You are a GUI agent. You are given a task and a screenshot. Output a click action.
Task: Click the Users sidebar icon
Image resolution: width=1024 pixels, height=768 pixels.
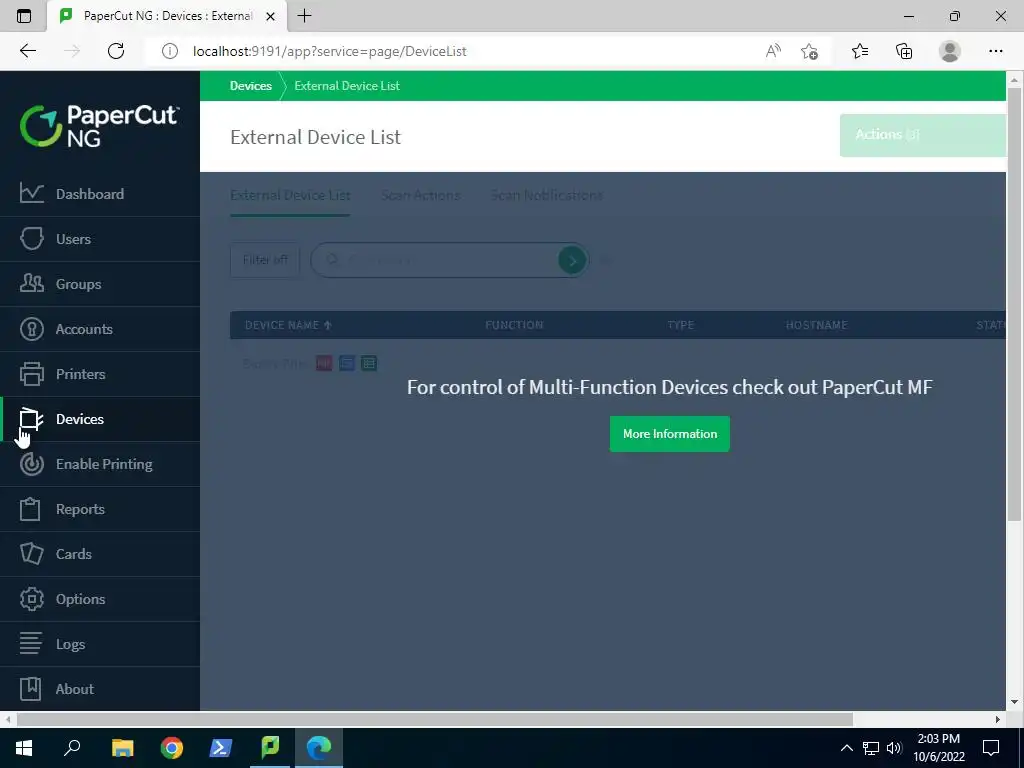point(31,238)
